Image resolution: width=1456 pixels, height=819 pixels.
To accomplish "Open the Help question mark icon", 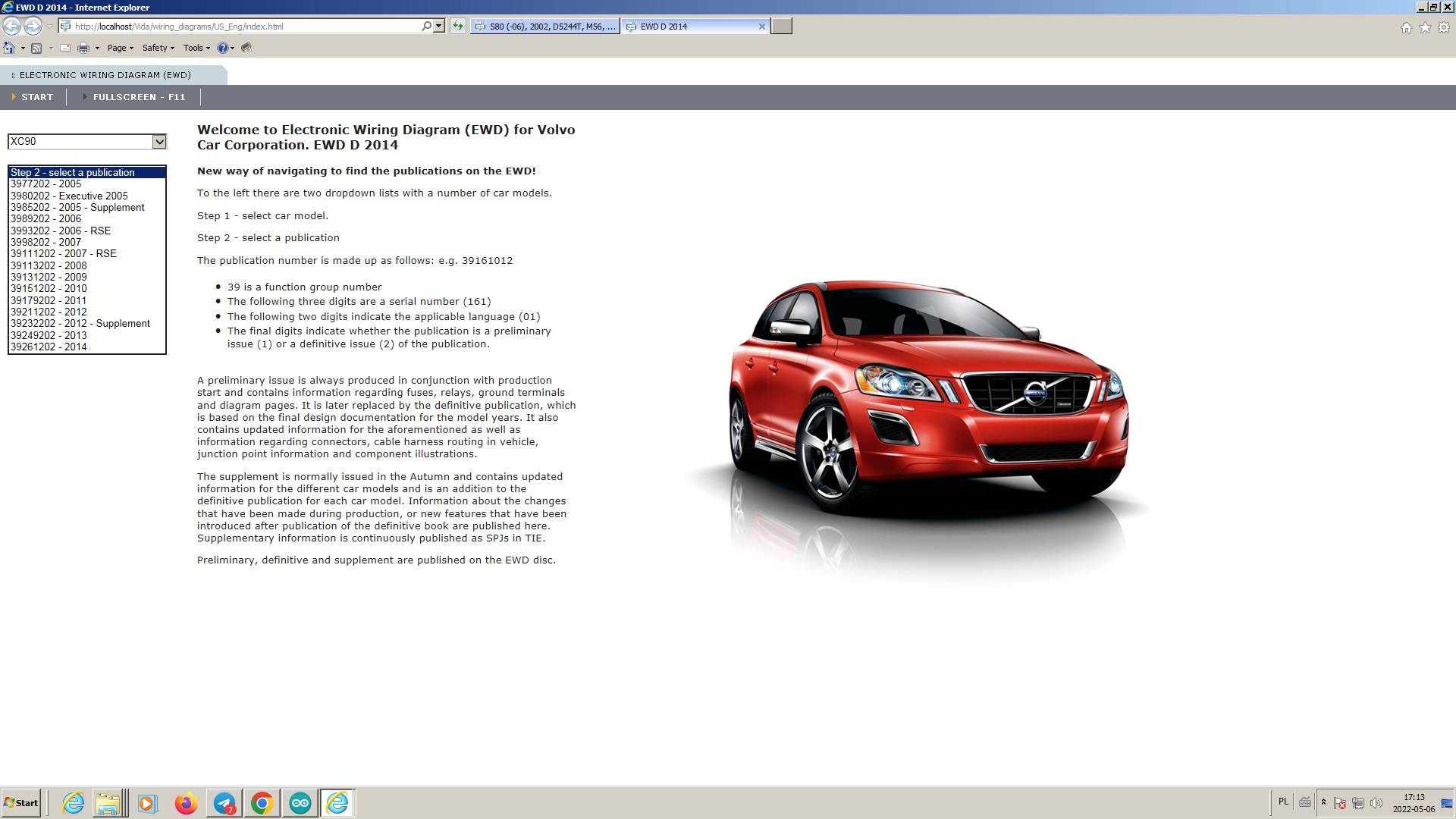I will click(222, 48).
